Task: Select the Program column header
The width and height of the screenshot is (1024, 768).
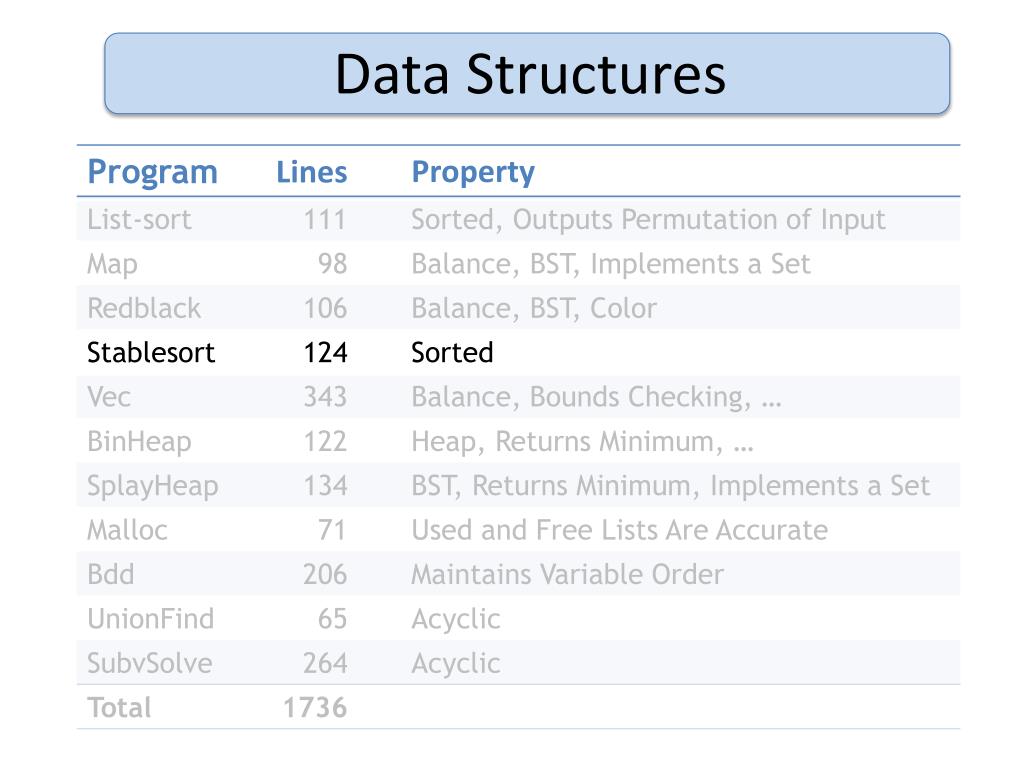Action: [153, 173]
